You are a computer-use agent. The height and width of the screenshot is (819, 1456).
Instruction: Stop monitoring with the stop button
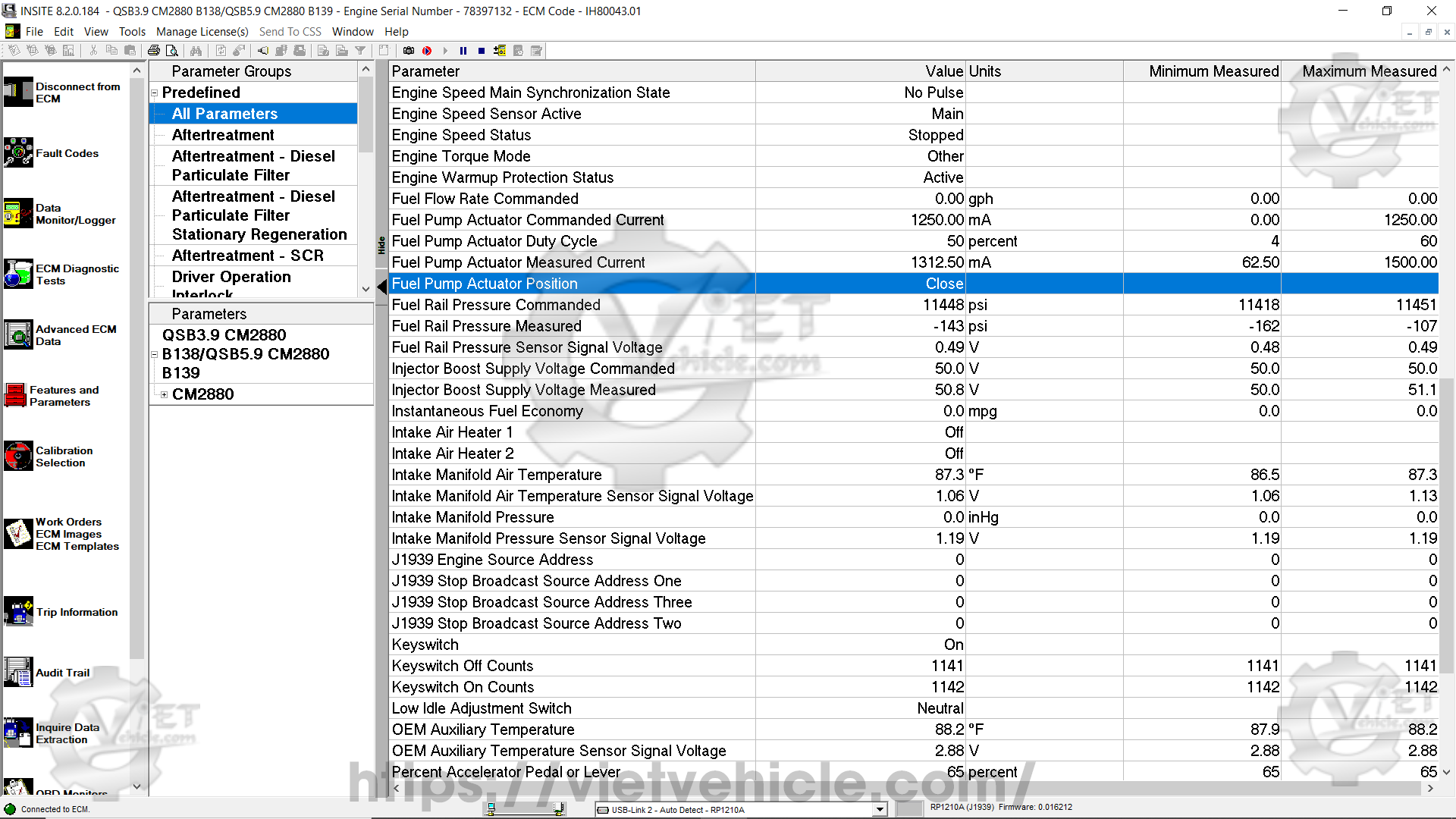482,51
